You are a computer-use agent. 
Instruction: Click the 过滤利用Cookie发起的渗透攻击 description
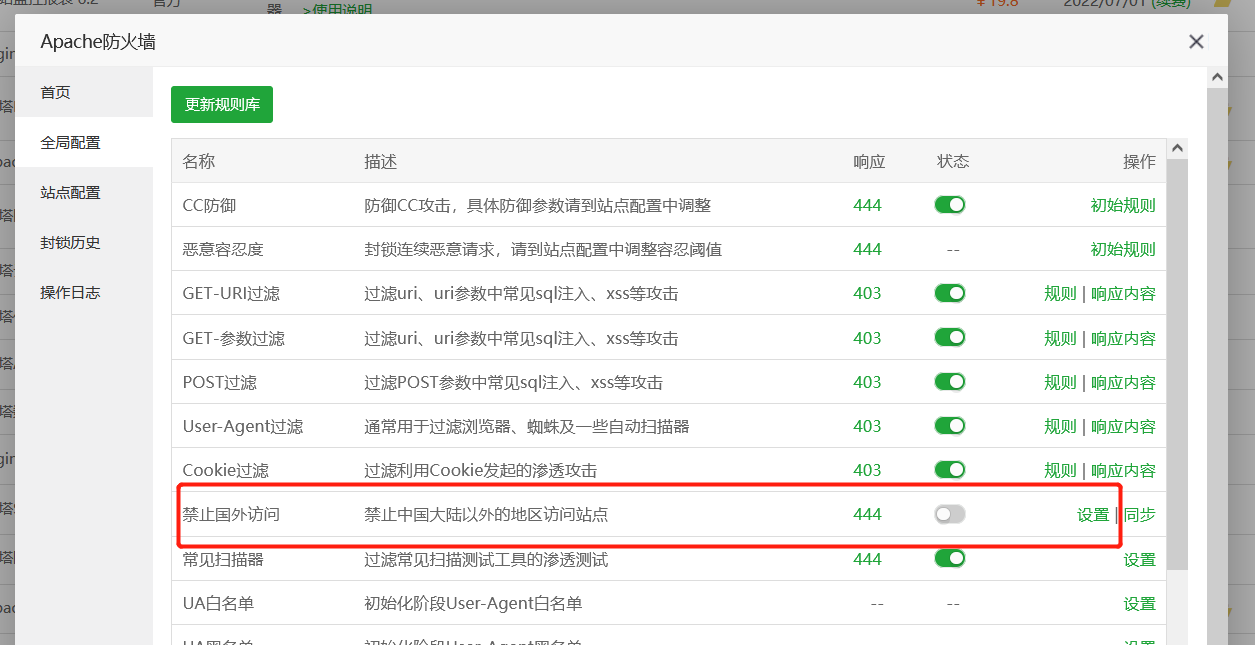pos(481,470)
